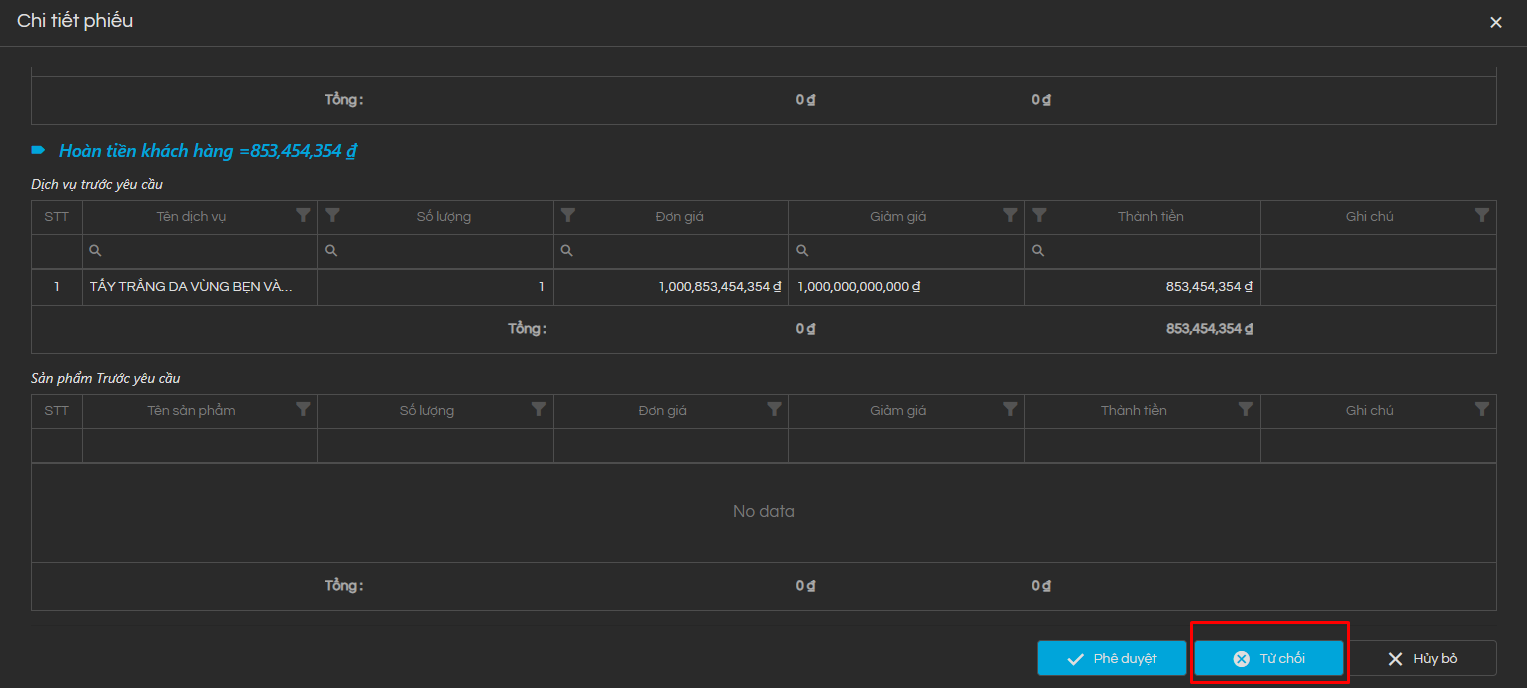The image size is (1527, 688).
Task: Open filter for services Ghi chú column
Action: coord(1481,215)
